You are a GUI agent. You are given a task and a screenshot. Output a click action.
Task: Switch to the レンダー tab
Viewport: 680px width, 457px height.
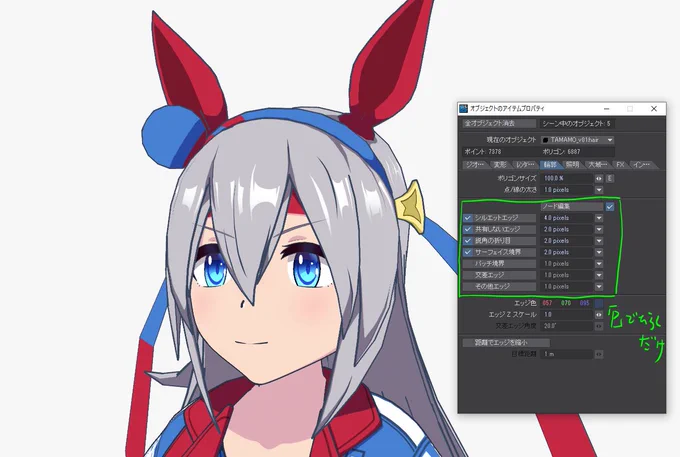coord(525,165)
